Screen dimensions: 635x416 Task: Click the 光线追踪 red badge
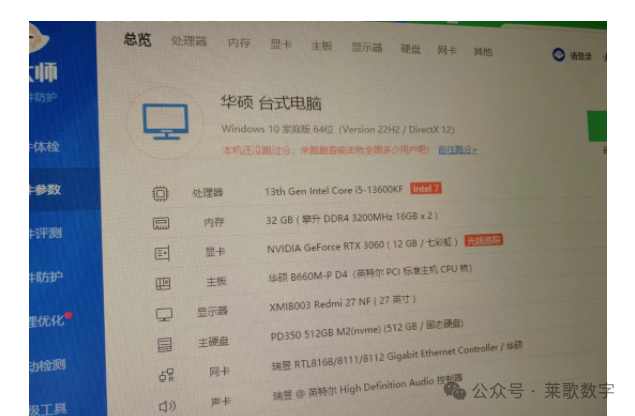(x=483, y=240)
